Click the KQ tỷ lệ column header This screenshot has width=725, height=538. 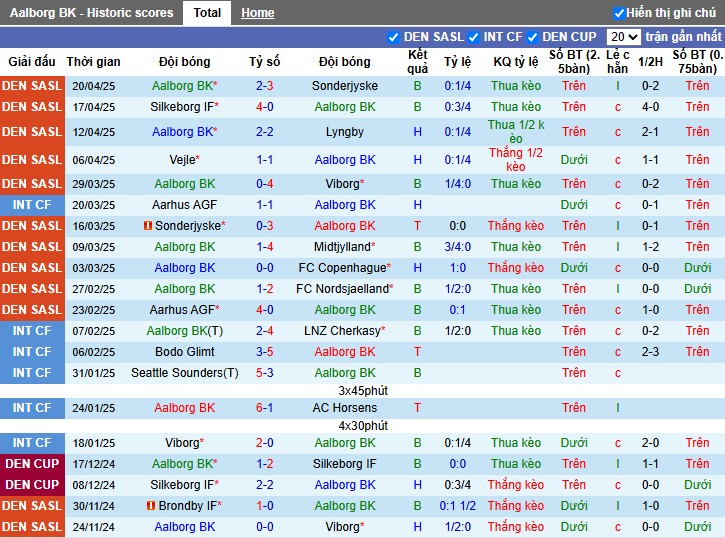point(516,62)
